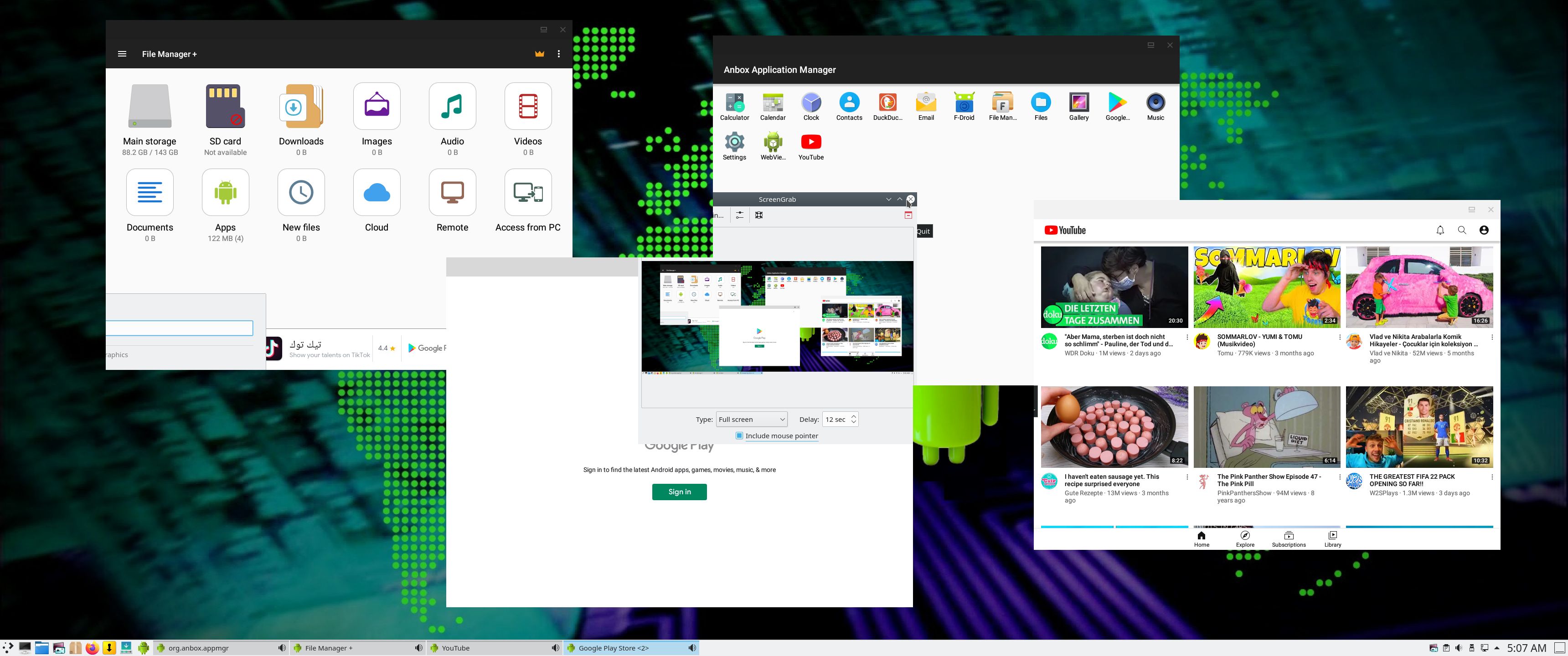Mute File Manager + taskbar audio
Viewport: 1568px width, 656px height.
click(419, 648)
